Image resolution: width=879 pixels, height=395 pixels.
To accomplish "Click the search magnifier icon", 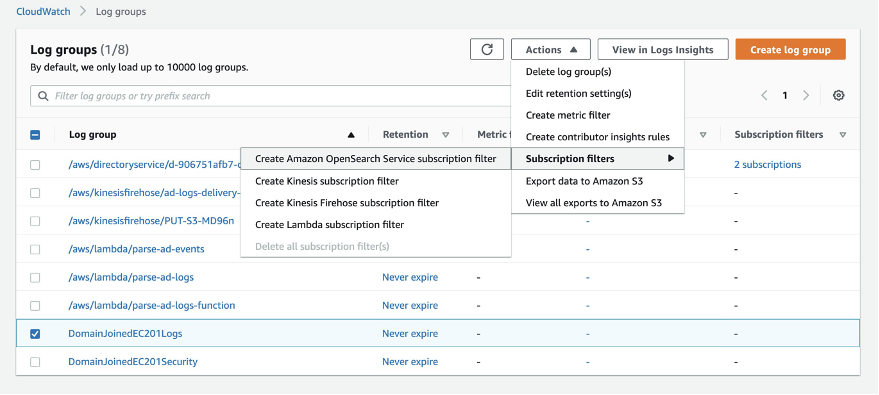I will (43, 96).
